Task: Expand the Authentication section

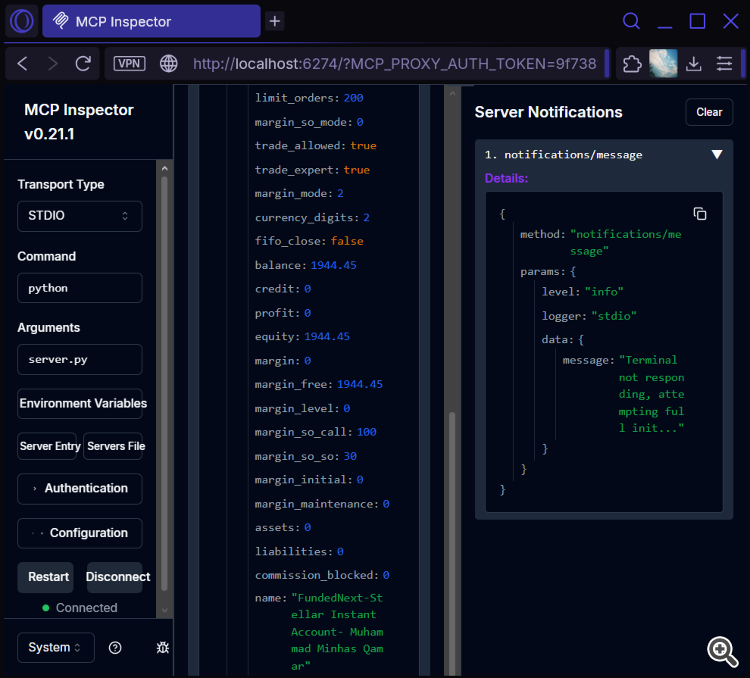Action: (x=79, y=489)
